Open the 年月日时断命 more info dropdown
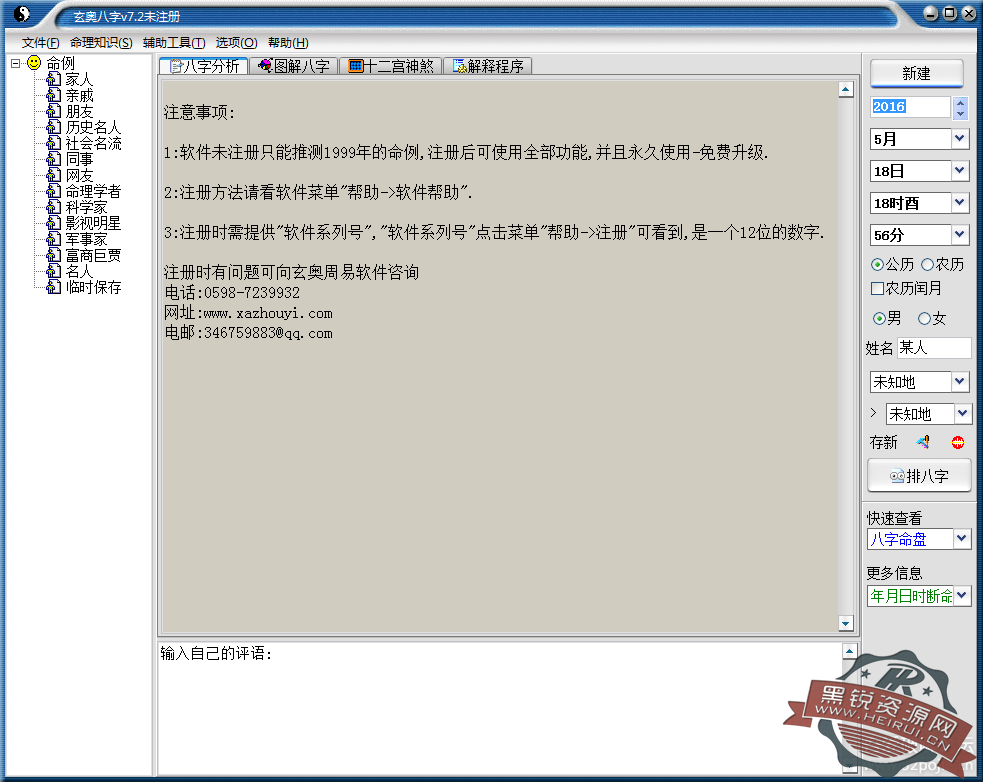This screenshot has height=782, width=983. pyautogui.click(x=962, y=596)
